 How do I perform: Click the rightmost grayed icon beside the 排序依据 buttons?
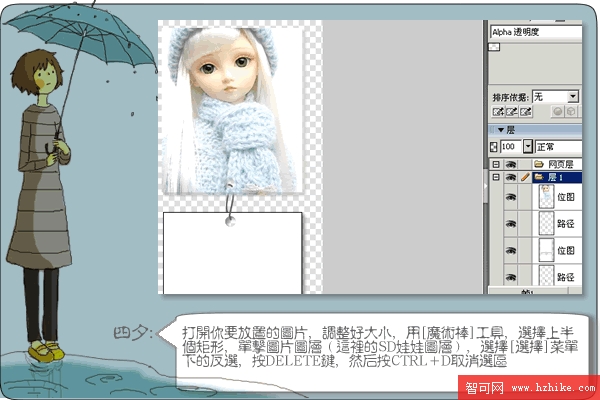tap(572, 113)
